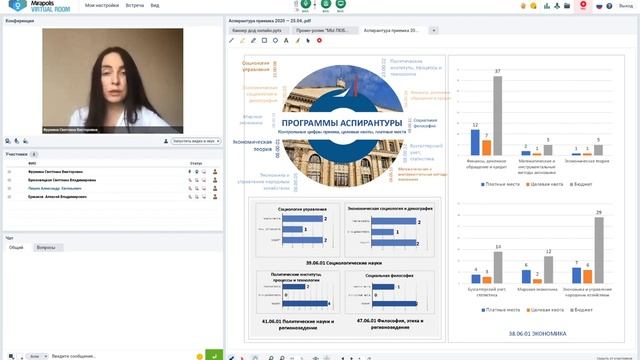Click role person icon for Александр row
640x360 pixels.
(215, 189)
